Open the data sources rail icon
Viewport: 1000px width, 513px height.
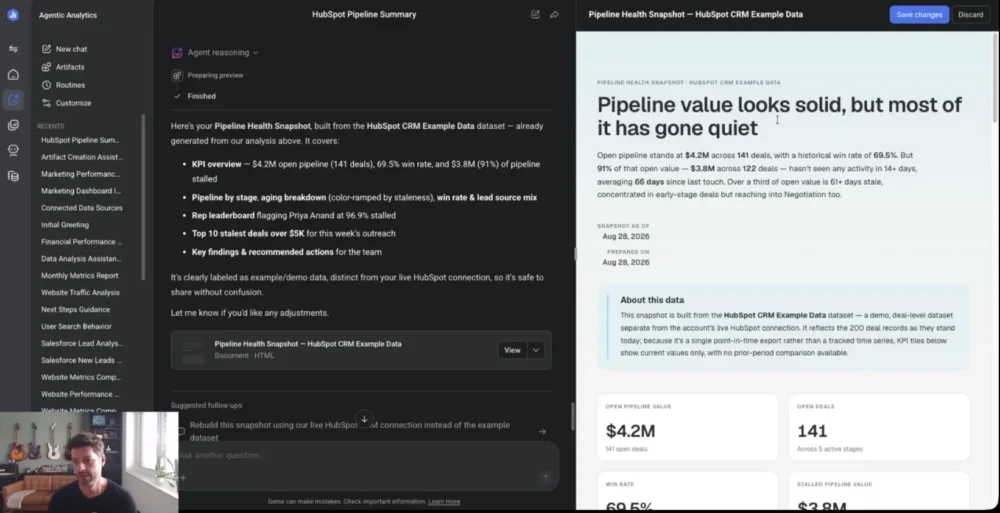(x=13, y=176)
